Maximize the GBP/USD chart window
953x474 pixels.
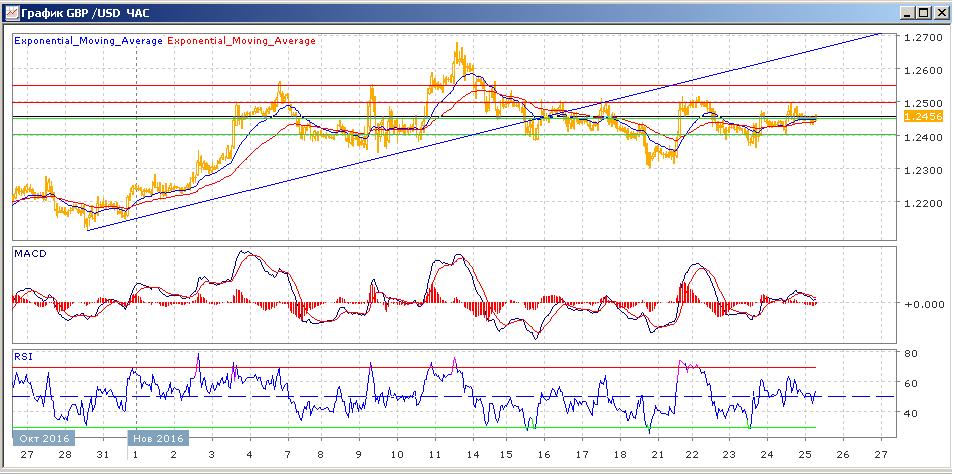(x=922, y=12)
